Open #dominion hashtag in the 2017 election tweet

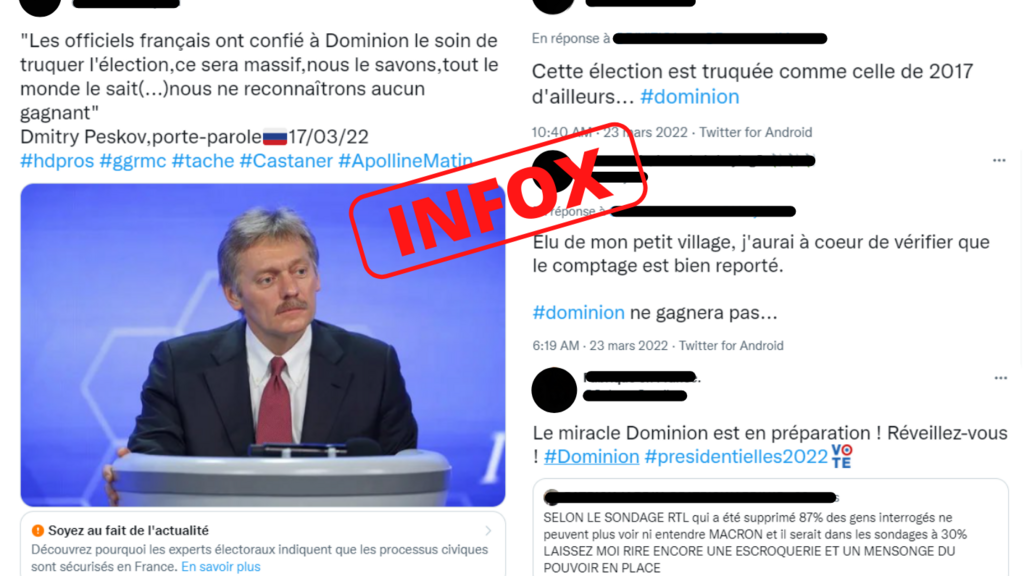tap(690, 97)
